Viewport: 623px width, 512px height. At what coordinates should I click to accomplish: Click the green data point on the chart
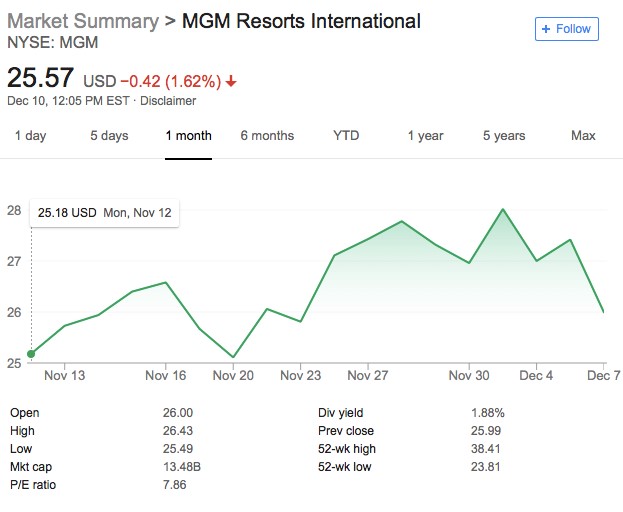pos(31,353)
